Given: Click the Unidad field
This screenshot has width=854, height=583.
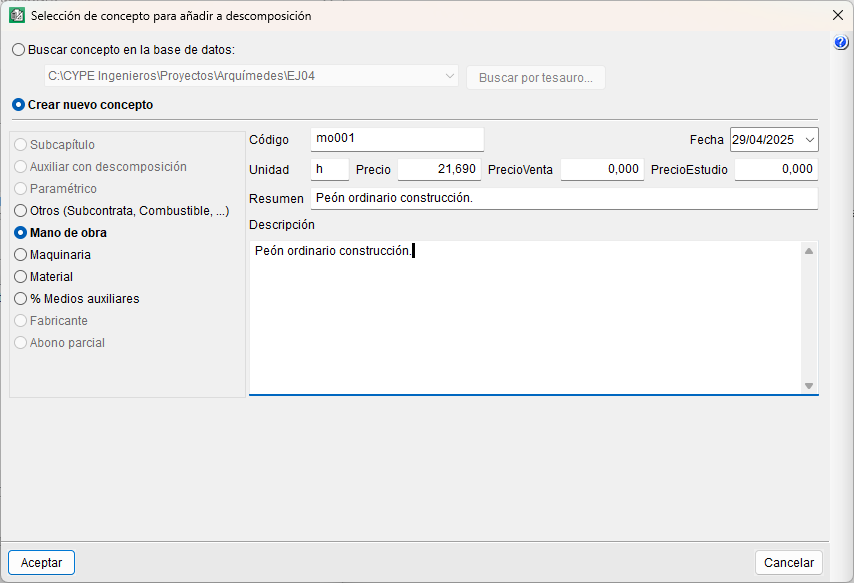Looking at the screenshot, I should 329,170.
